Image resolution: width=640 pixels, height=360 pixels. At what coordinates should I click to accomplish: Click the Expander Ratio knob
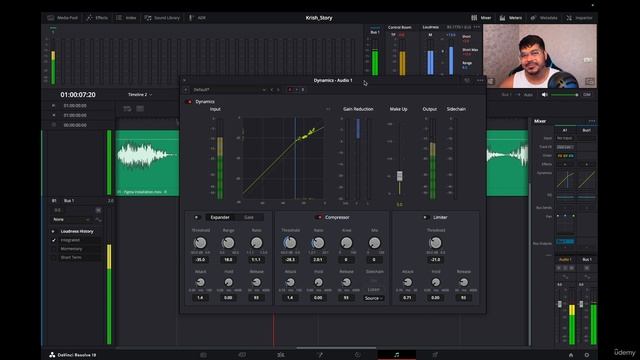point(256,243)
